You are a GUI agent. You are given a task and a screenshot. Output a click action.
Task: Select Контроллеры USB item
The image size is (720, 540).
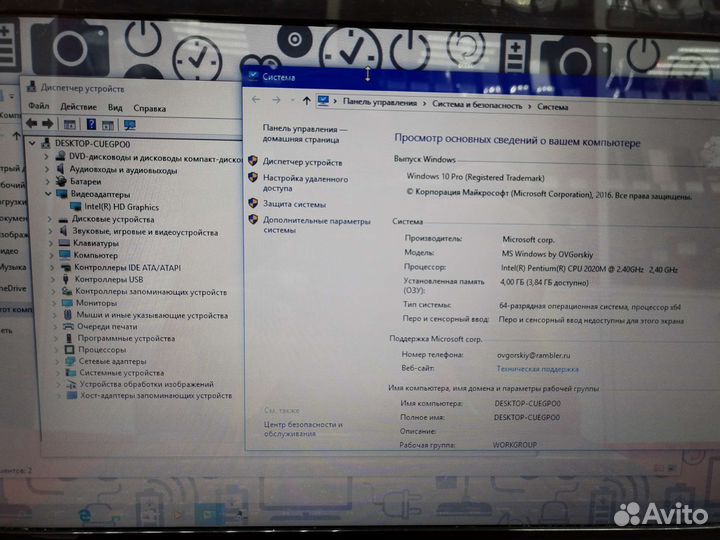pyautogui.click(x=109, y=279)
